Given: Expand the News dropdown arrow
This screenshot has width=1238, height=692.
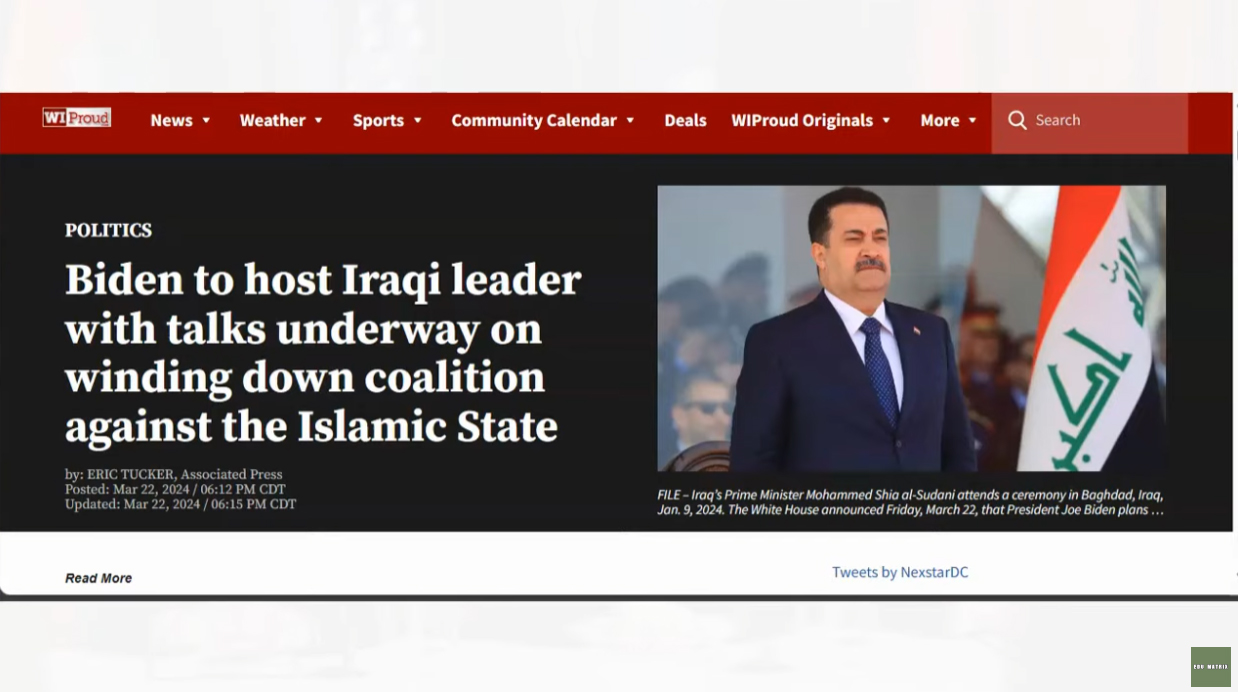Looking at the screenshot, I should 206,120.
